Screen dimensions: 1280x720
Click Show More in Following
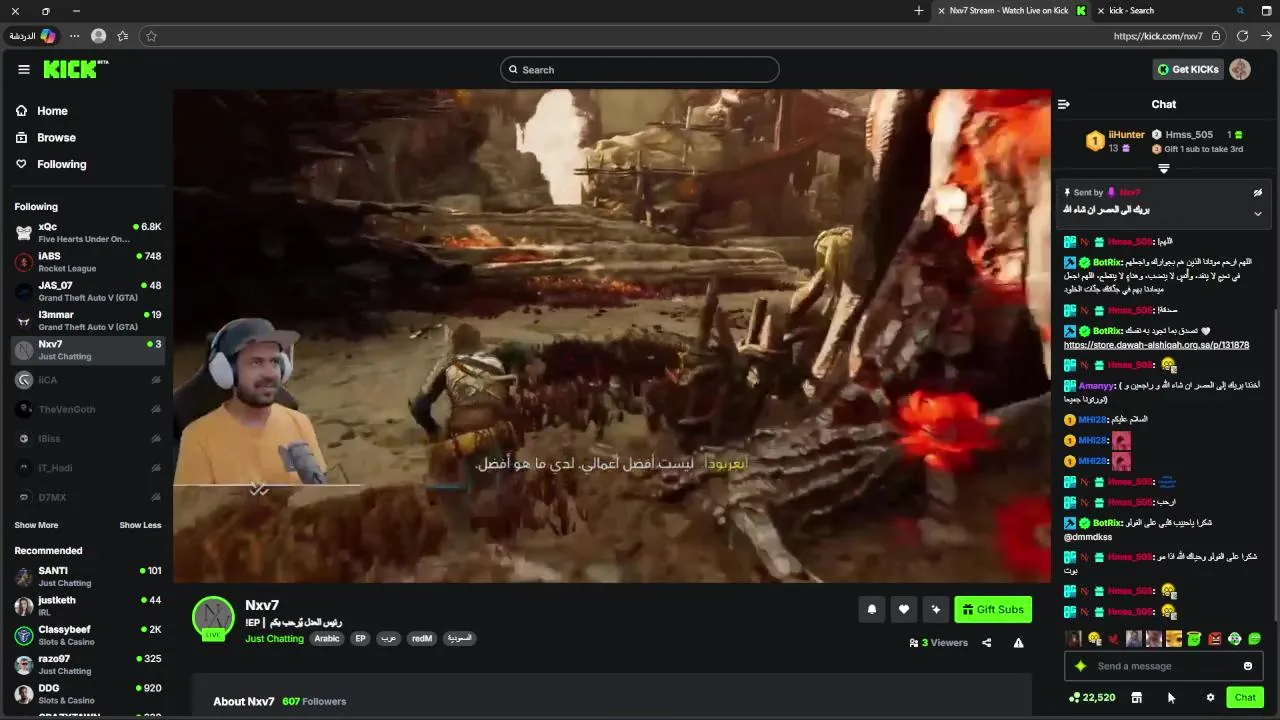36,525
